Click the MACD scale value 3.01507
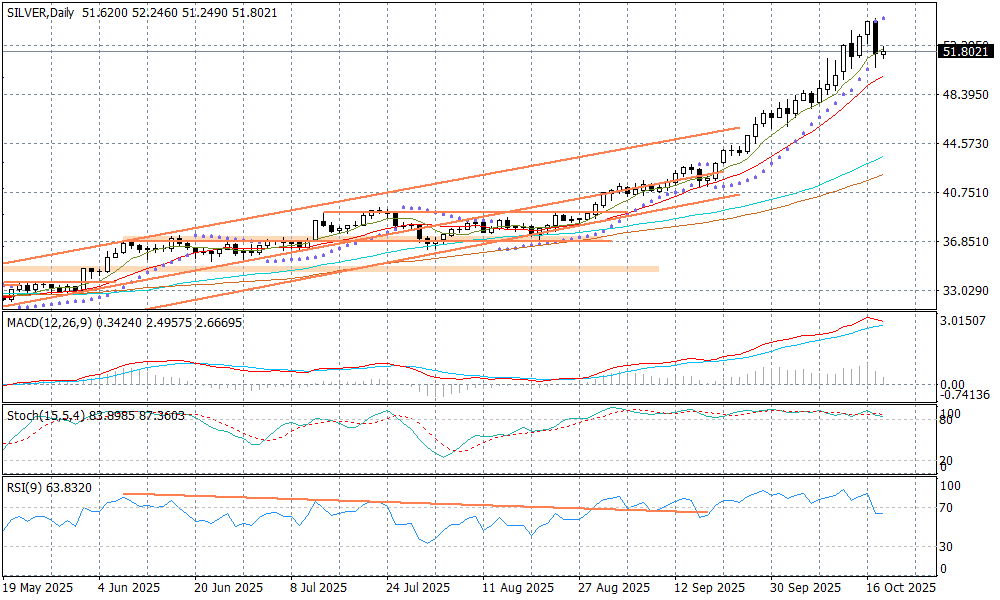 [x=965, y=321]
